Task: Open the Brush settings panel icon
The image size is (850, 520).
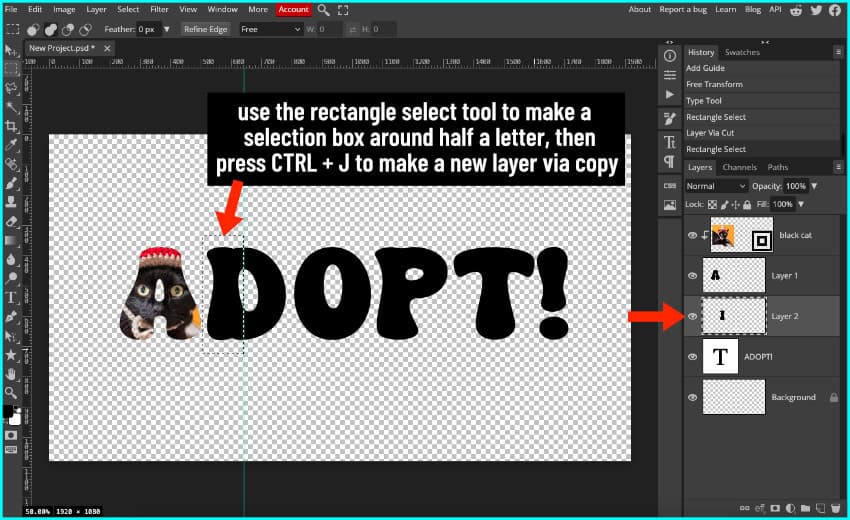Action: [670, 119]
